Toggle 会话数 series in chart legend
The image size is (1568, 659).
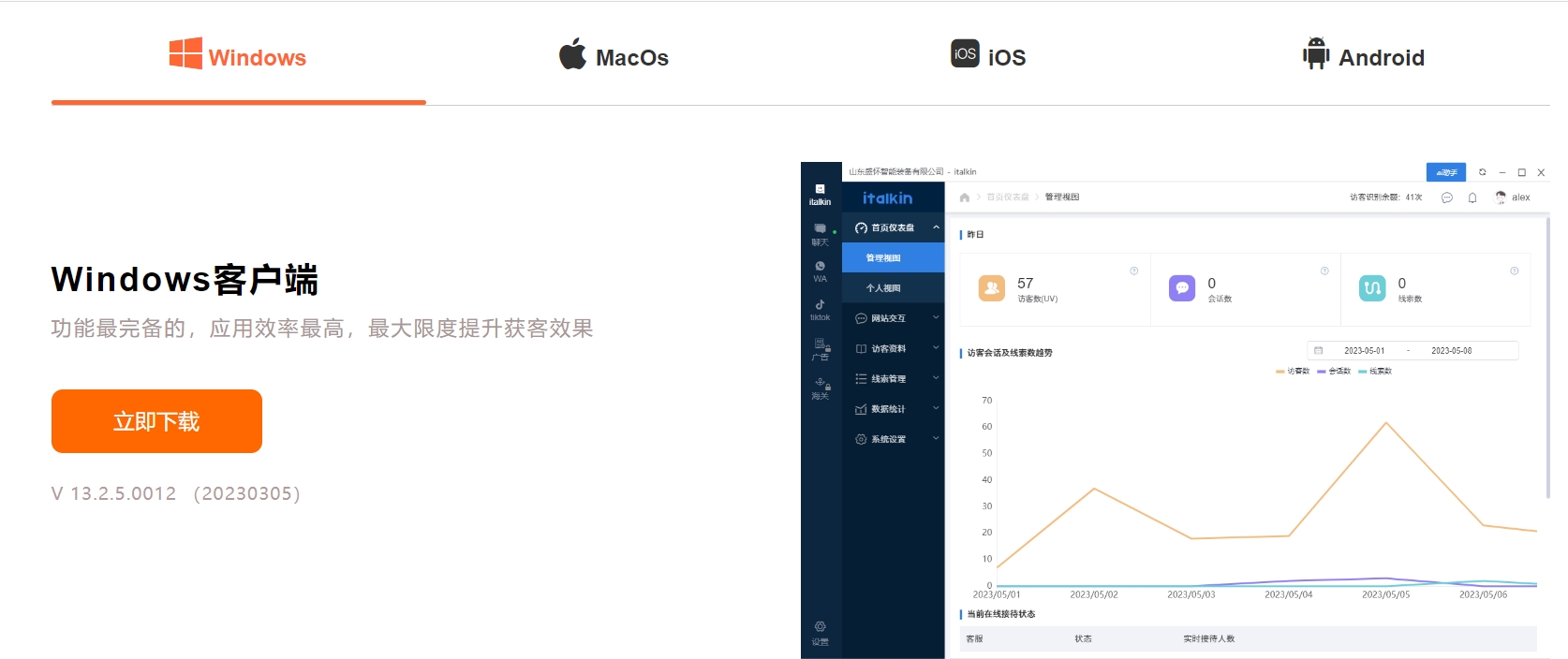[1334, 372]
